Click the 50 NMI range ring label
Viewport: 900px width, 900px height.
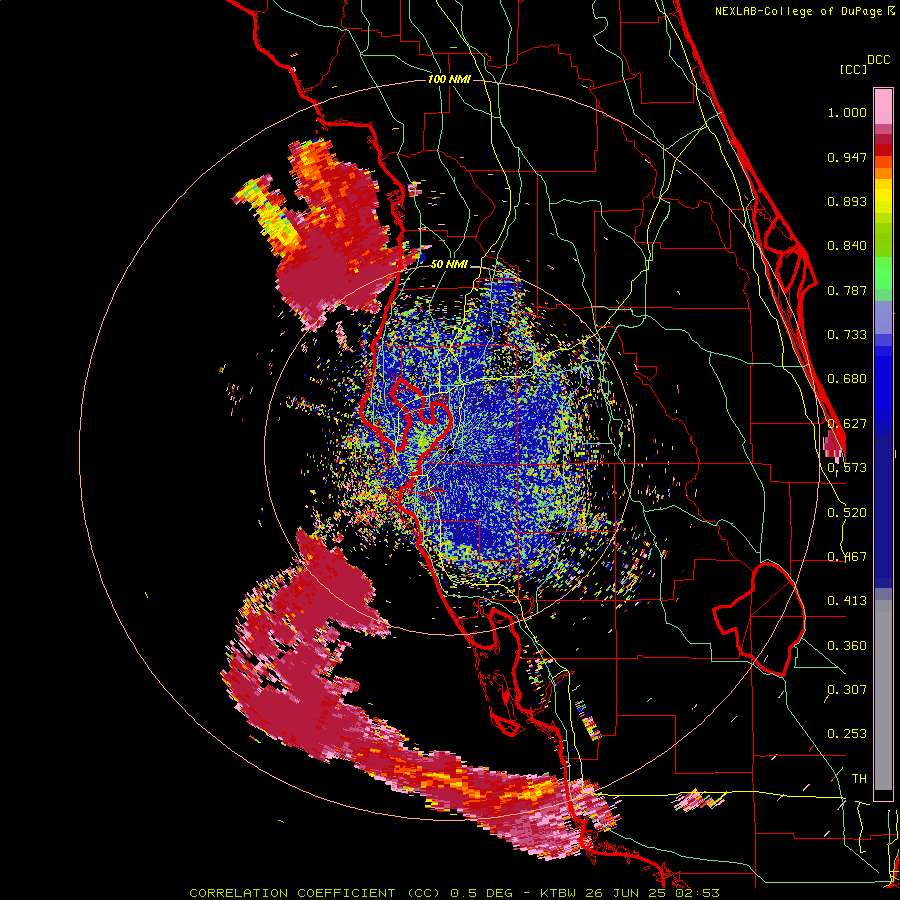click(x=449, y=265)
